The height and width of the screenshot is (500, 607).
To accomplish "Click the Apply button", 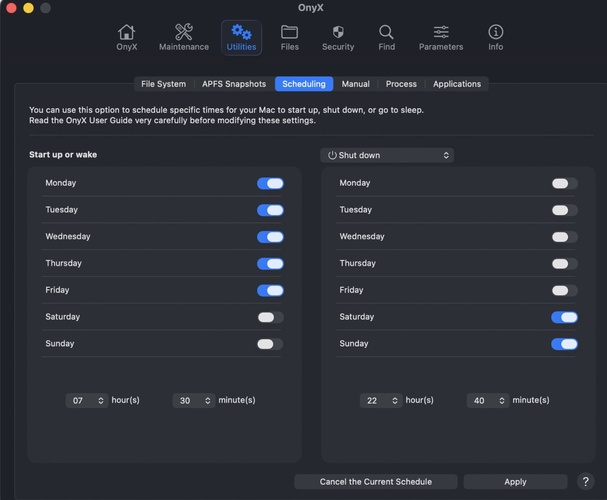I will (515, 482).
